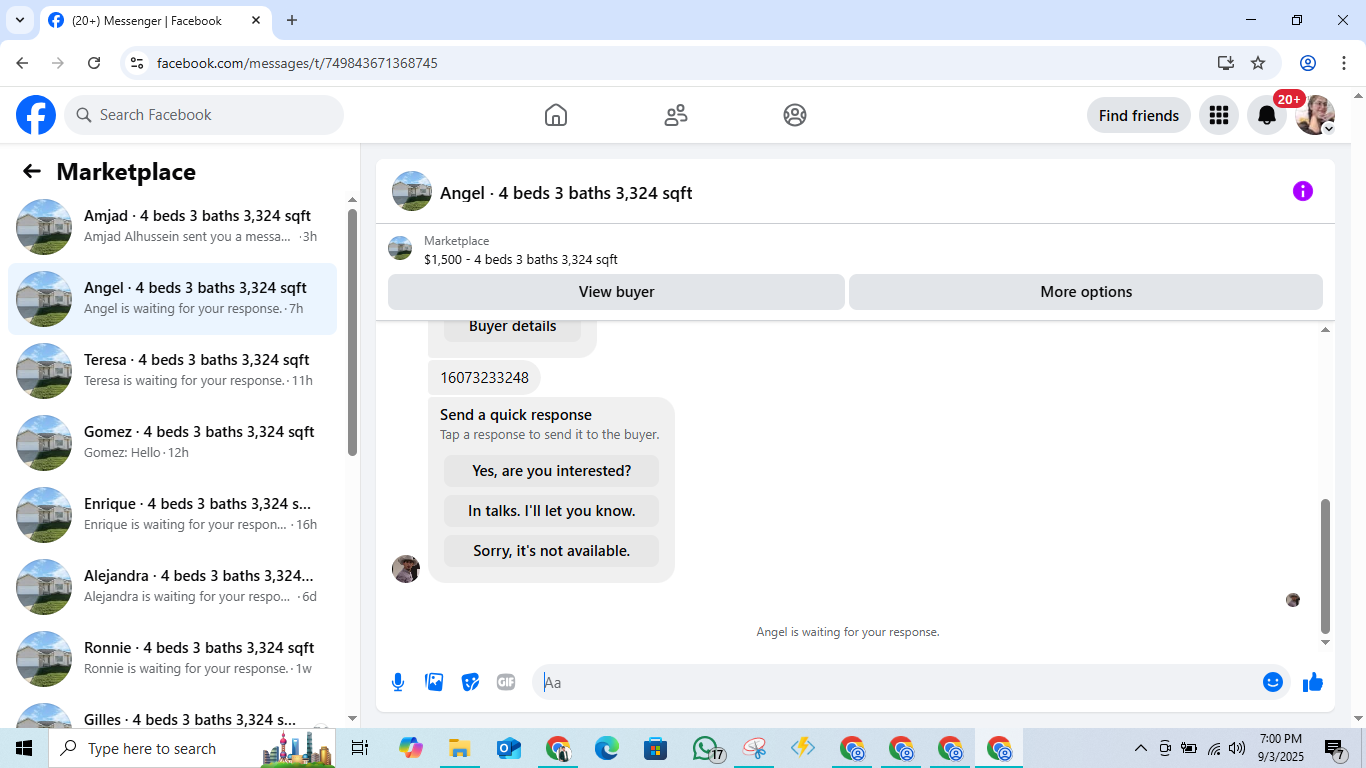Send quick response "In talks. I'll let you know."
Image resolution: width=1366 pixels, height=768 pixels.
tap(552, 511)
